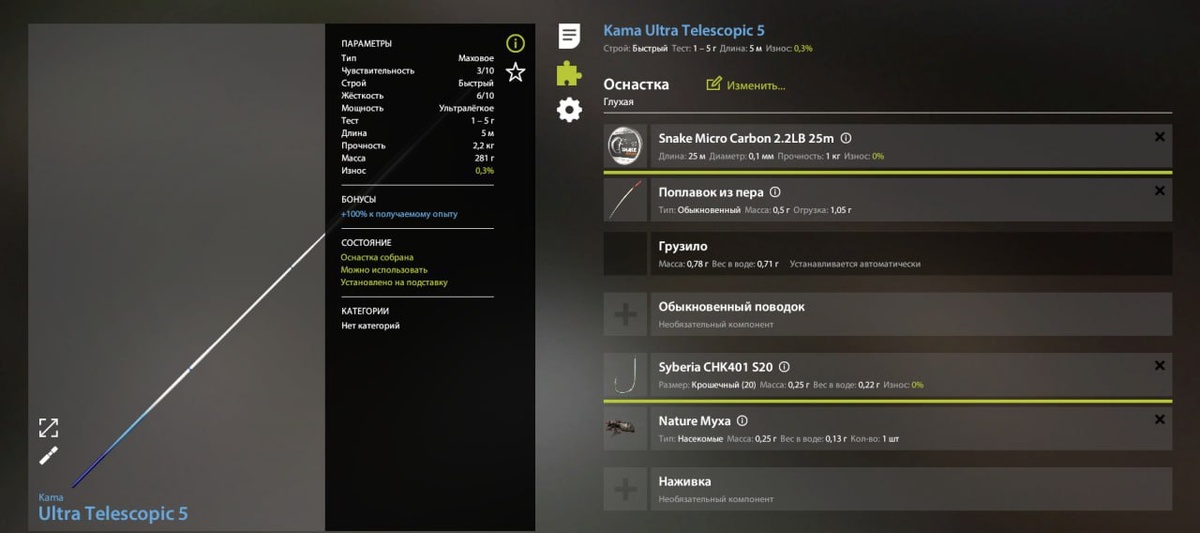Show info for Поплавок из пера
This screenshot has width=1200, height=533.
tap(774, 192)
